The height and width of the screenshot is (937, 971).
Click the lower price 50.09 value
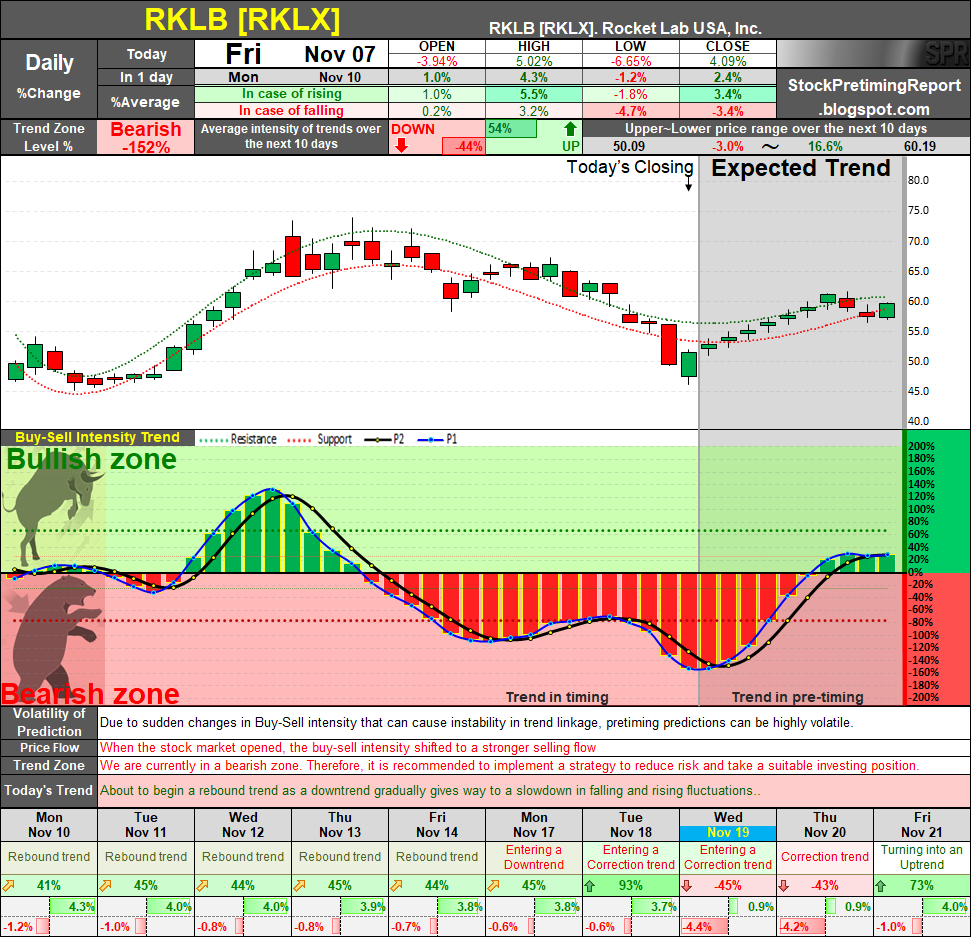629,147
